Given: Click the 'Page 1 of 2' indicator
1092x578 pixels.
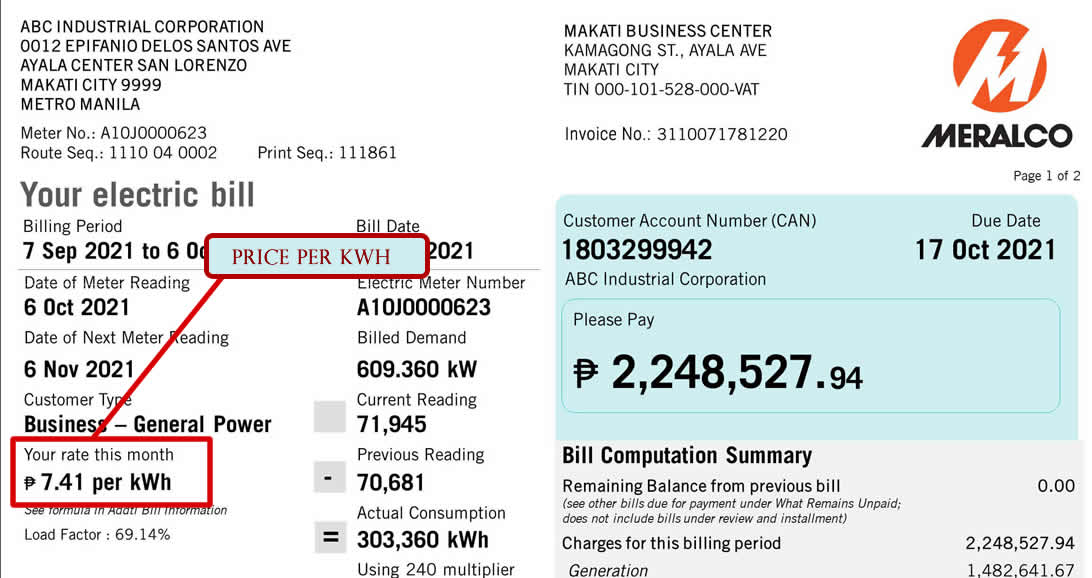Looking at the screenshot, I should (x=1046, y=176).
